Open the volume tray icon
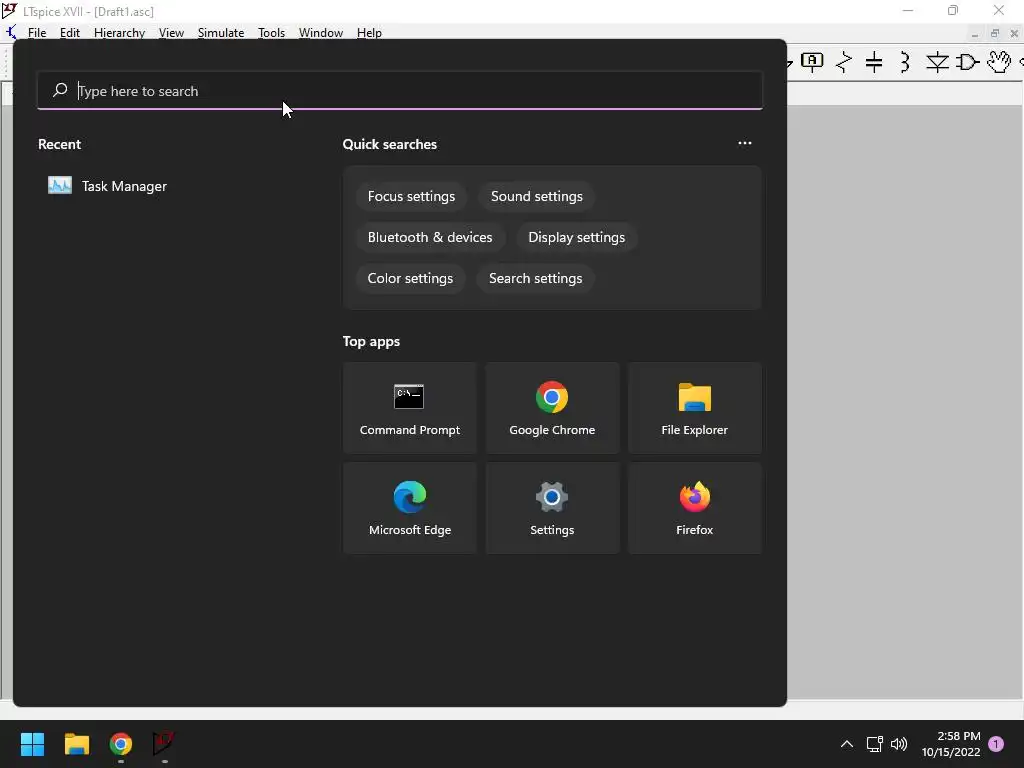 click(x=899, y=744)
